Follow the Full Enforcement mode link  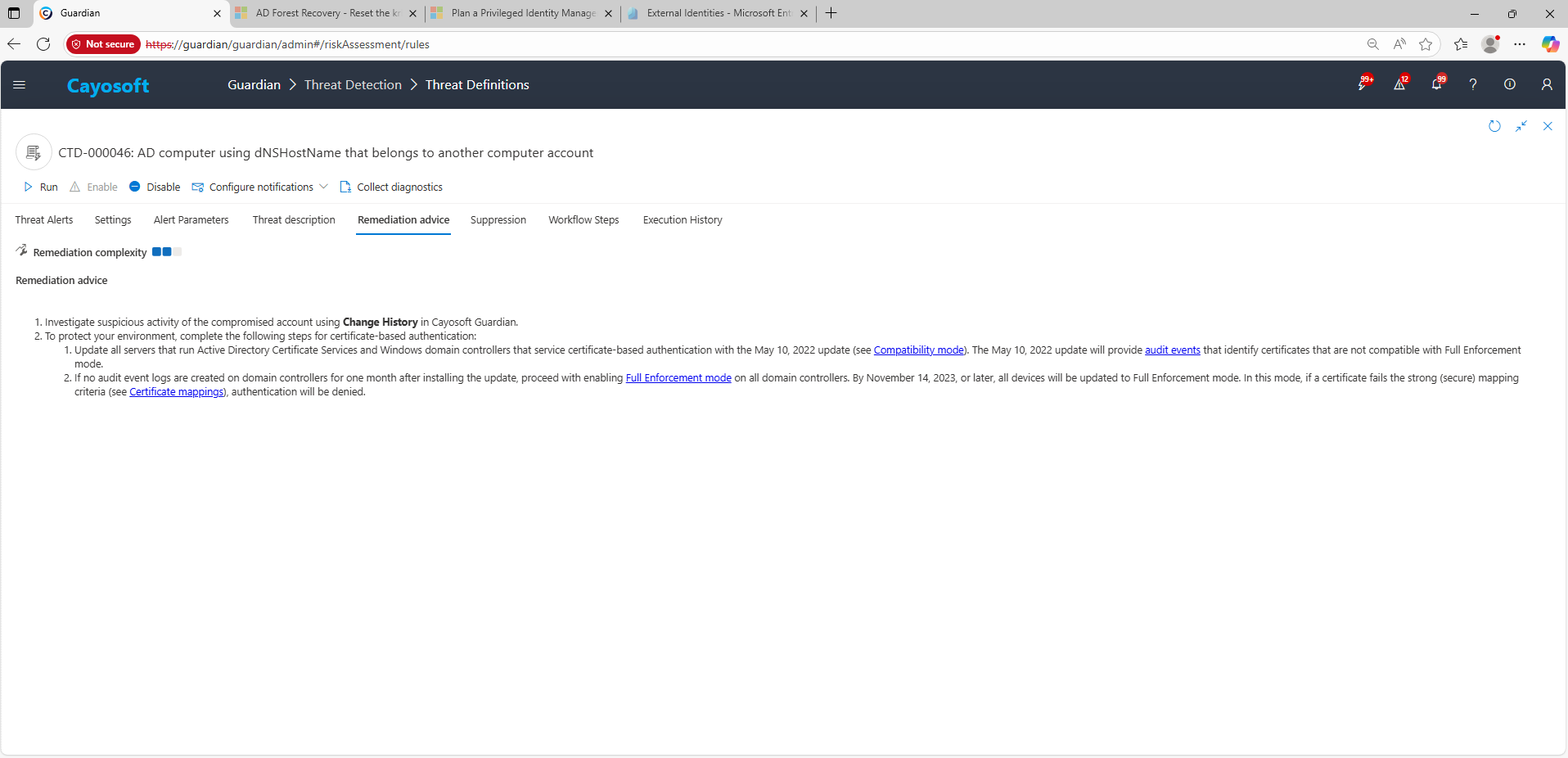pos(678,378)
